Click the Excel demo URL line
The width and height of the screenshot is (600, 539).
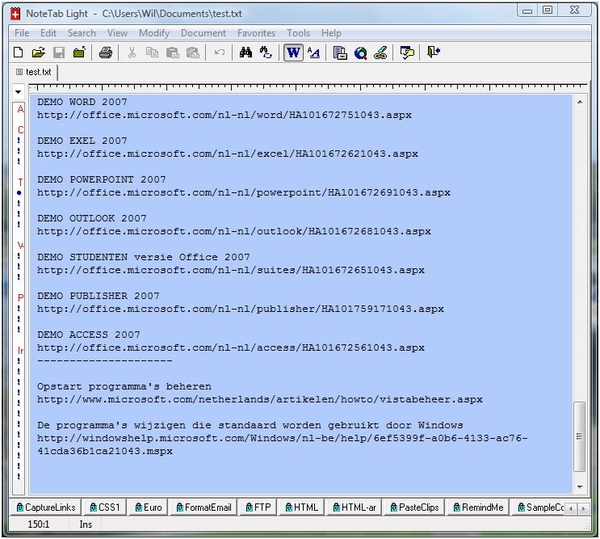[x=228, y=154]
